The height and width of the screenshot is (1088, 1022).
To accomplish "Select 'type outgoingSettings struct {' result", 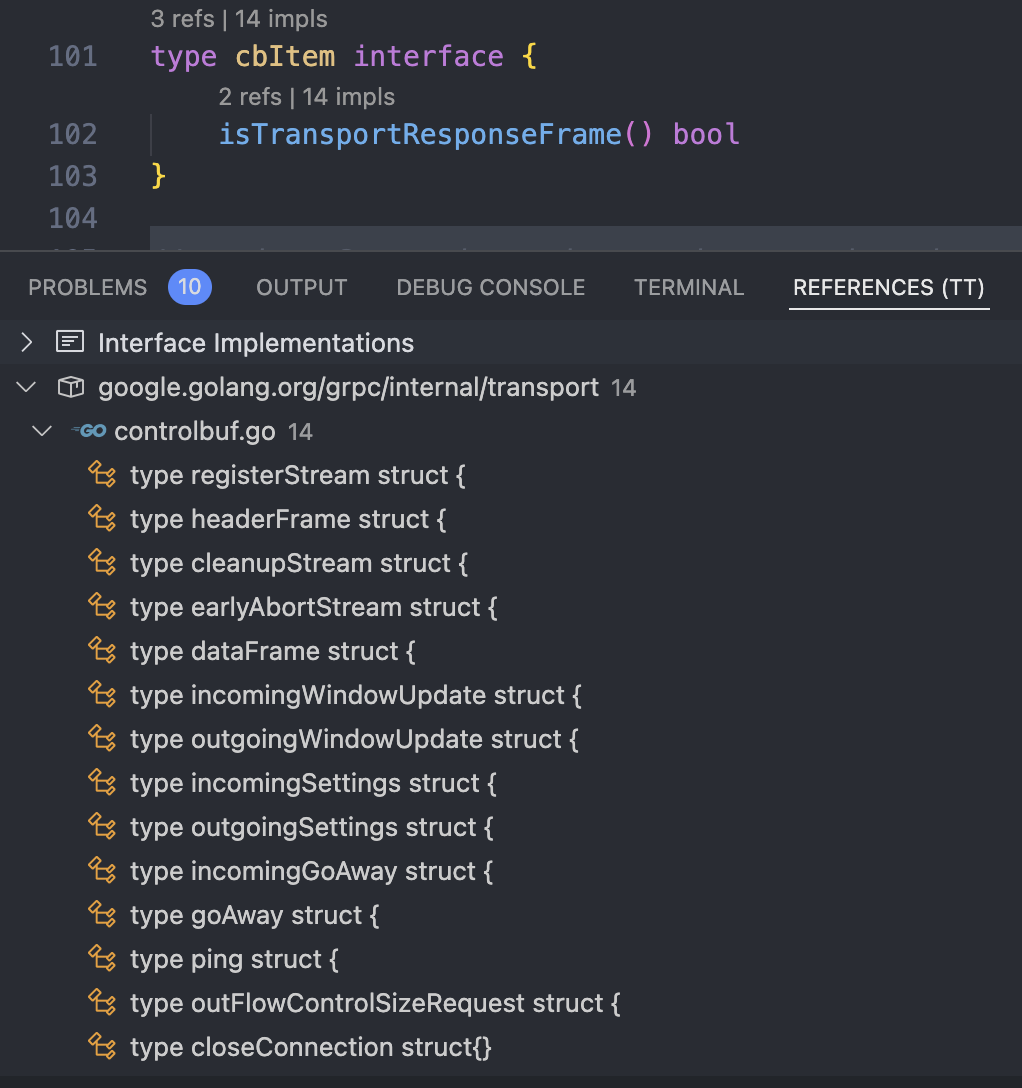I will point(312,827).
